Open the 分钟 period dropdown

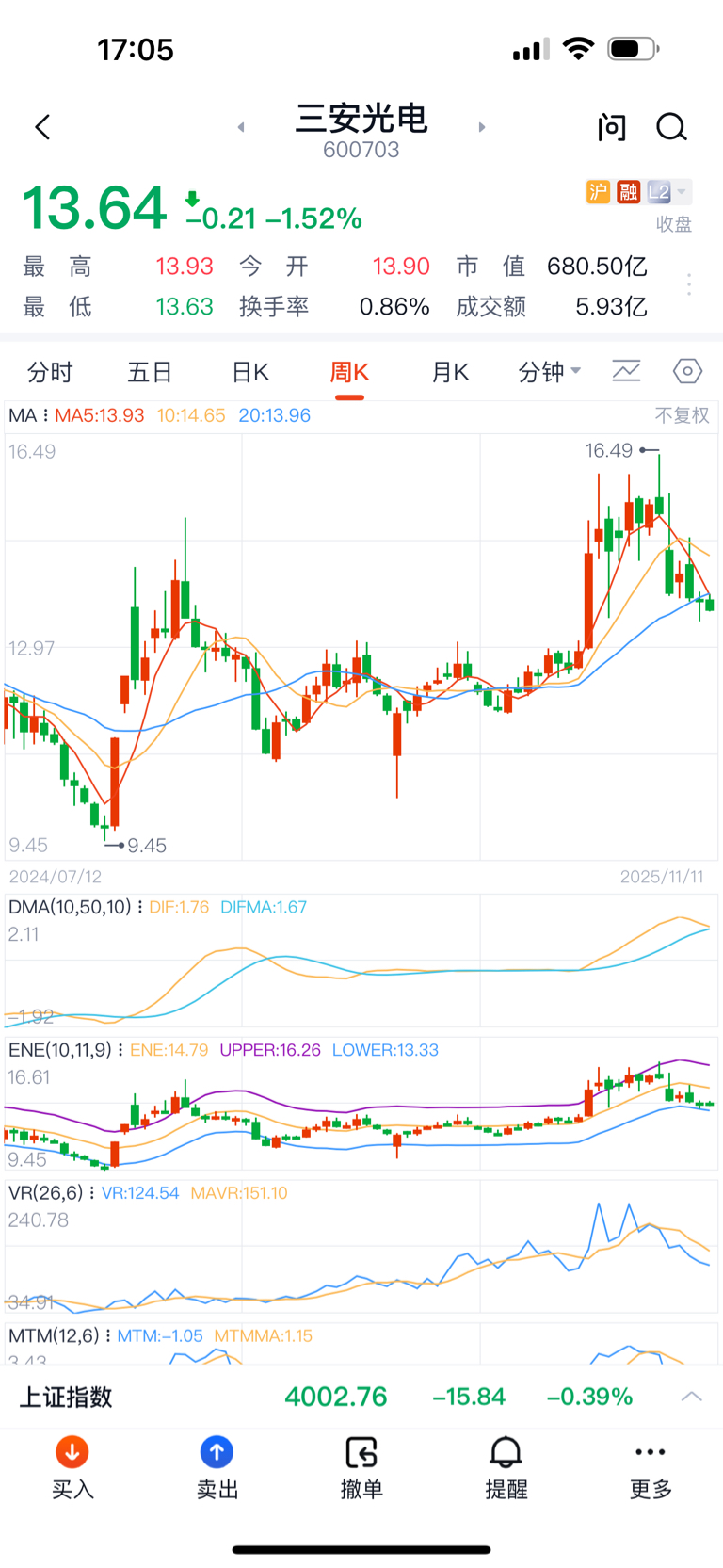coord(550,372)
